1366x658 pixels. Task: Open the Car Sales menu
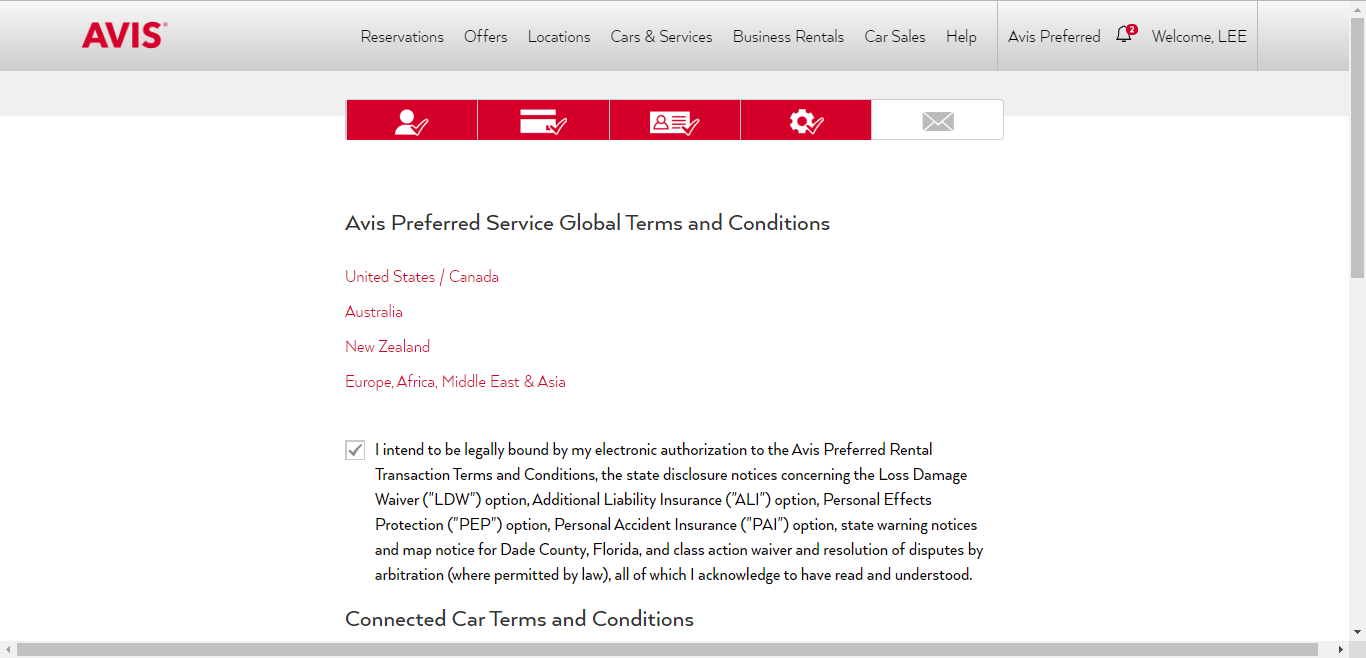895,36
